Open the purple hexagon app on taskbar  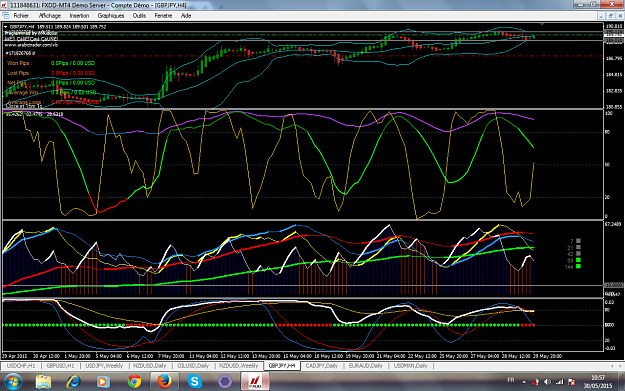pos(225,381)
